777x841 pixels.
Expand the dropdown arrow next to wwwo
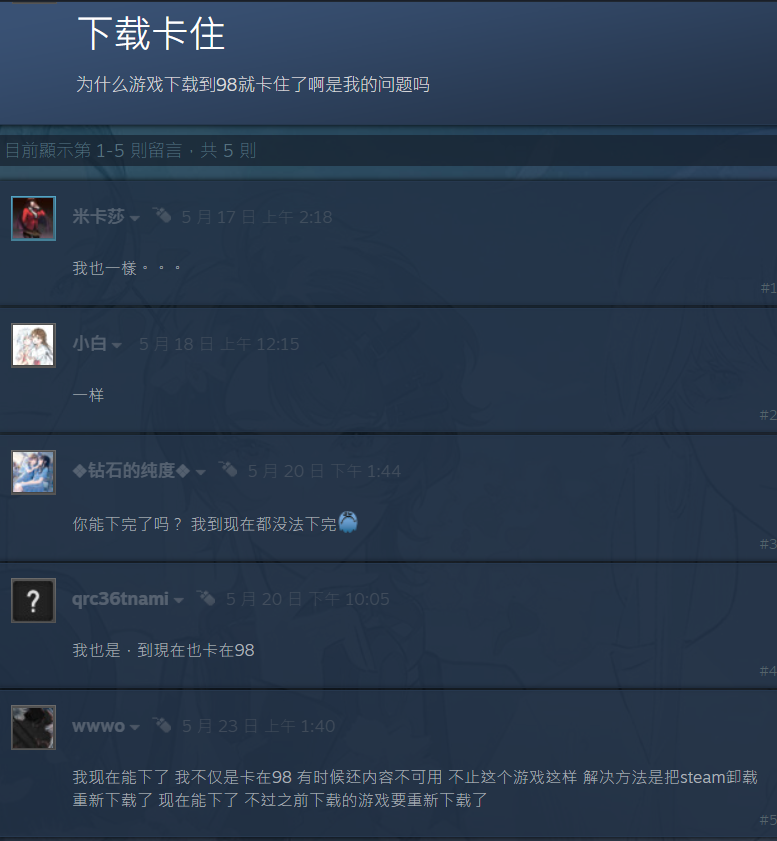click(x=135, y=727)
